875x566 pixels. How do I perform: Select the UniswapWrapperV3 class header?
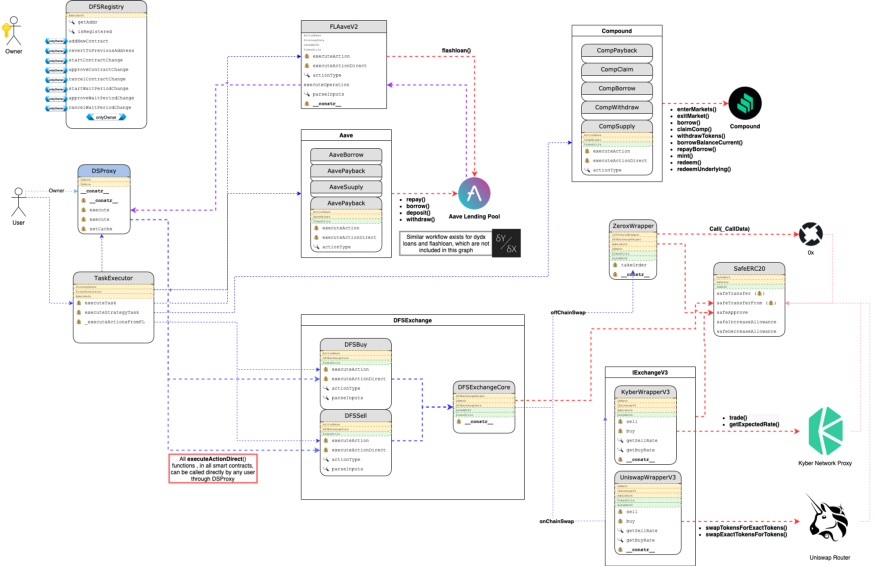(647, 477)
